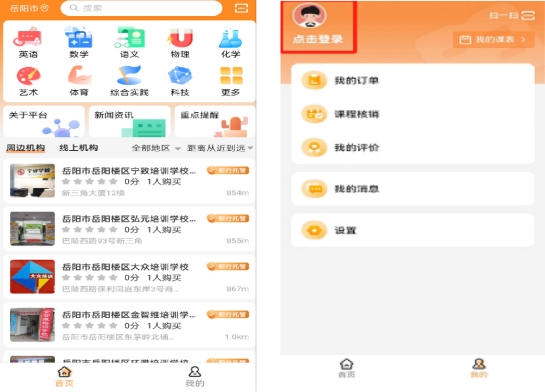
Task: Change city via 岳阳市 location selector
Action: pyautogui.click(x=29, y=8)
